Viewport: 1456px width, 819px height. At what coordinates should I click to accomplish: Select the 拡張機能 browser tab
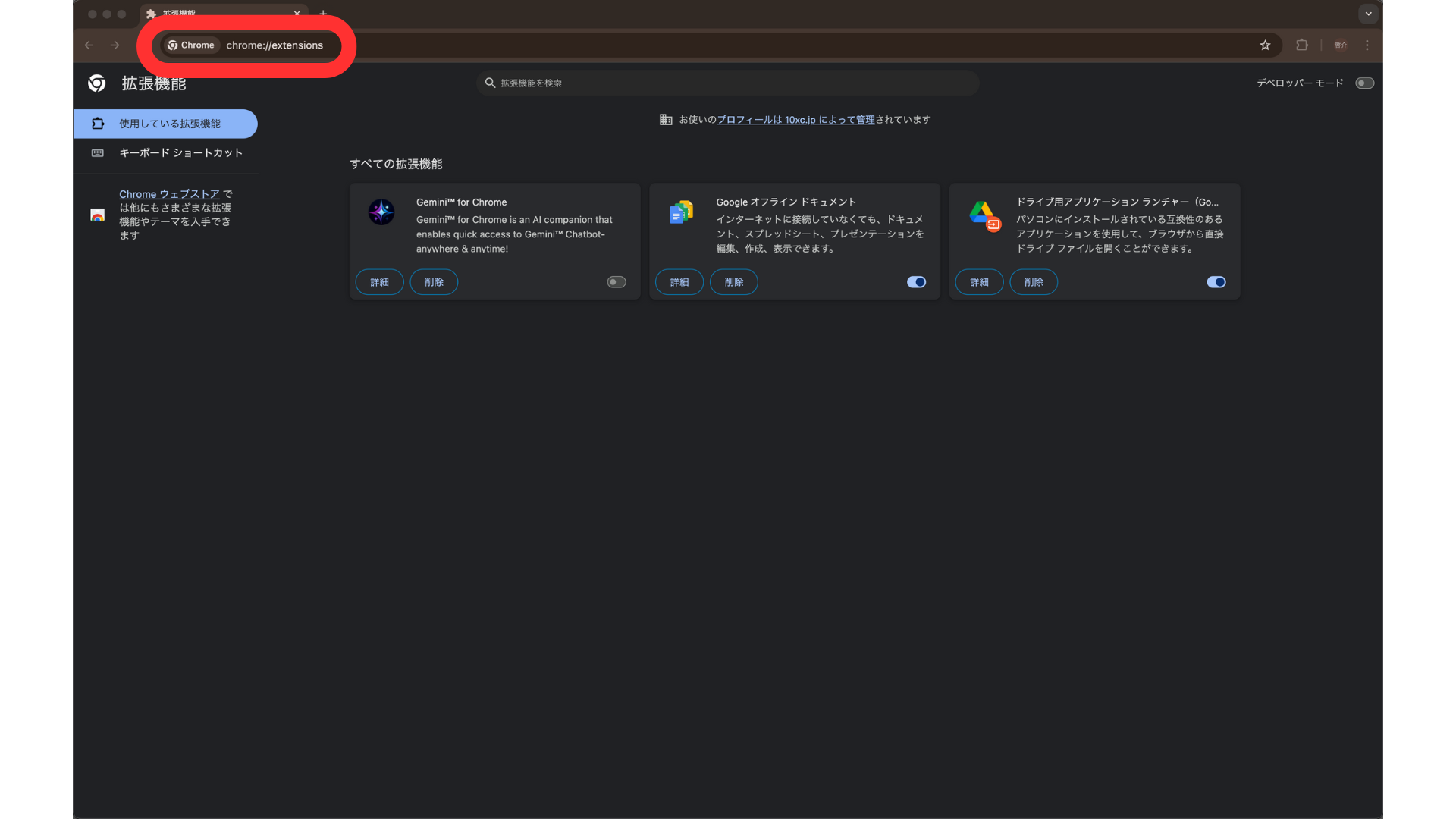pos(224,14)
